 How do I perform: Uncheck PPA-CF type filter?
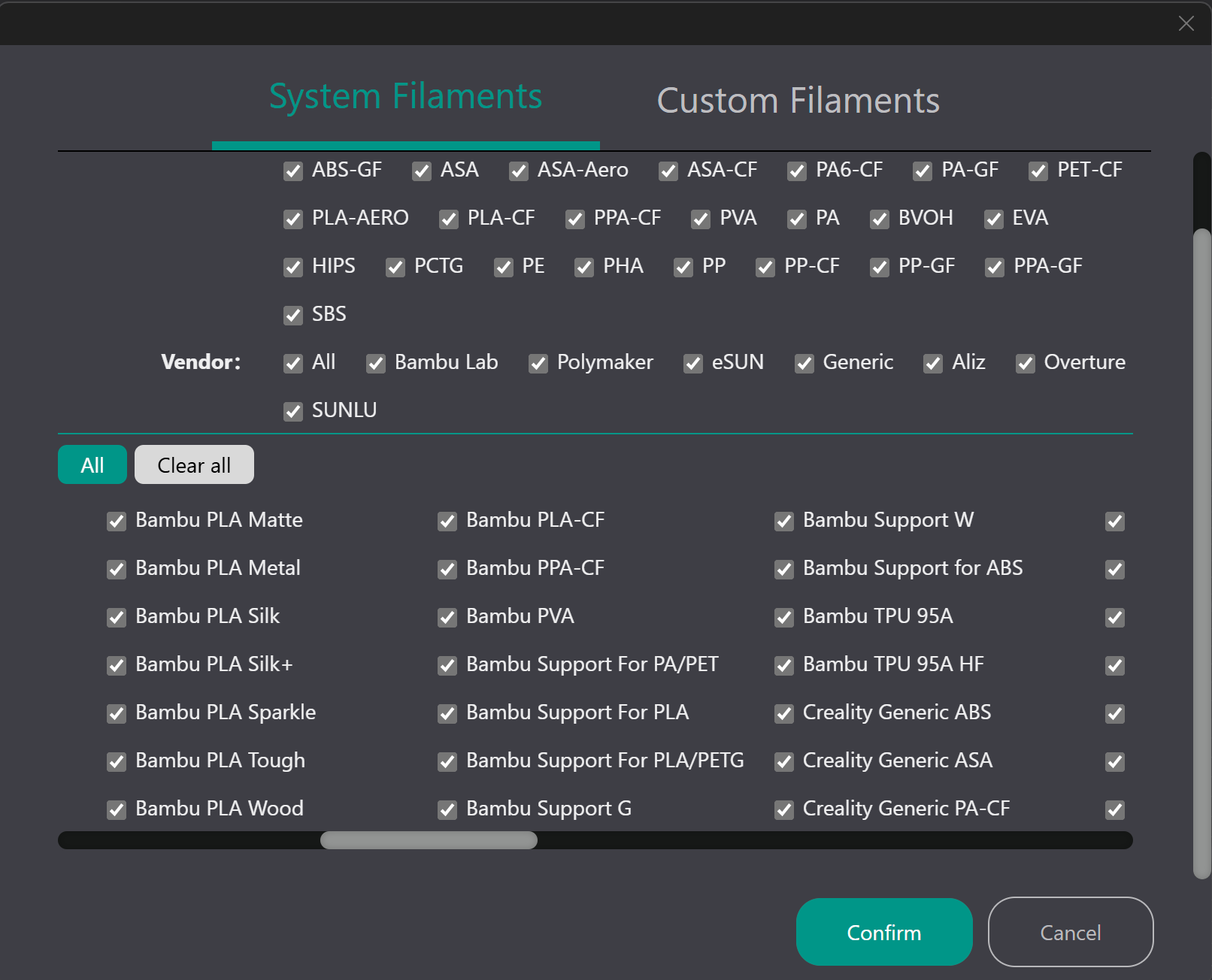[x=575, y=219]
